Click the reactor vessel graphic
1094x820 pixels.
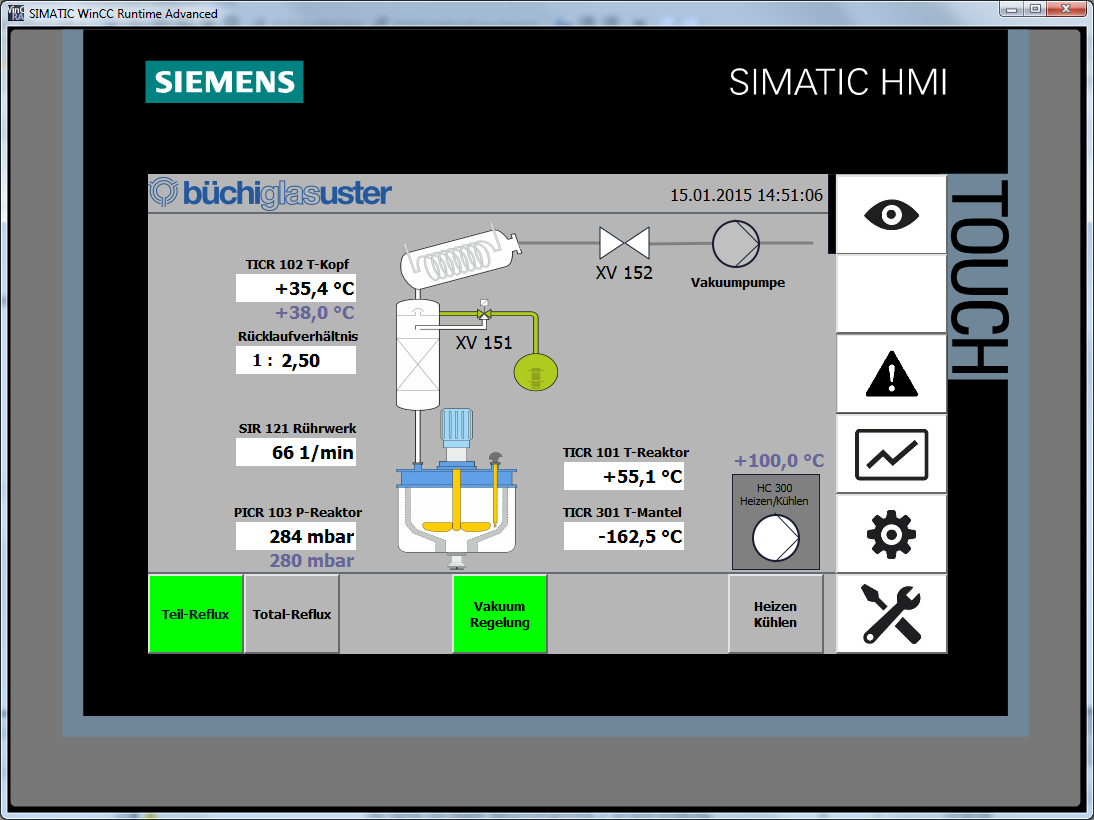tap(455, 510)
